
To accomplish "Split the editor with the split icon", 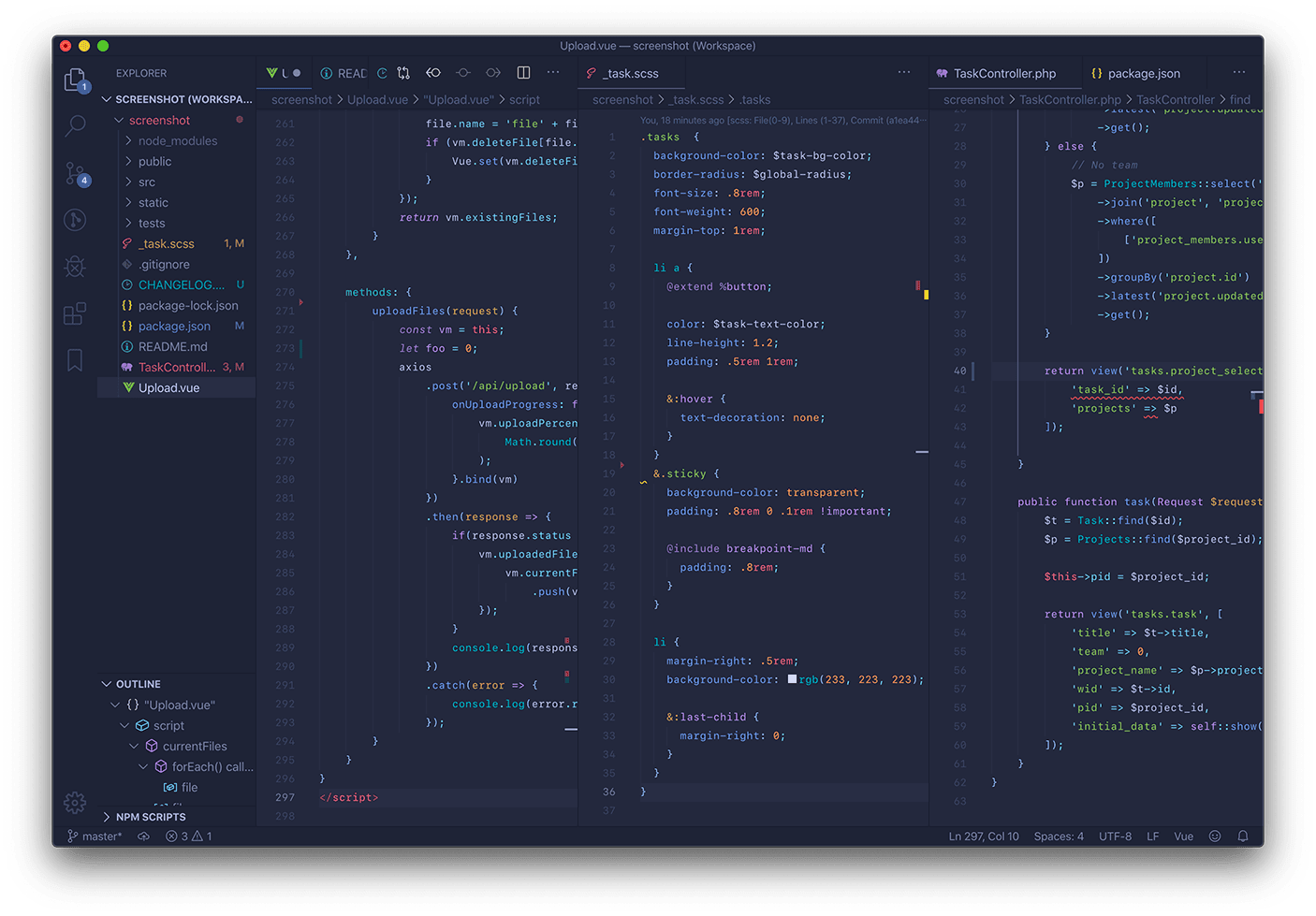I will point(522,72).
